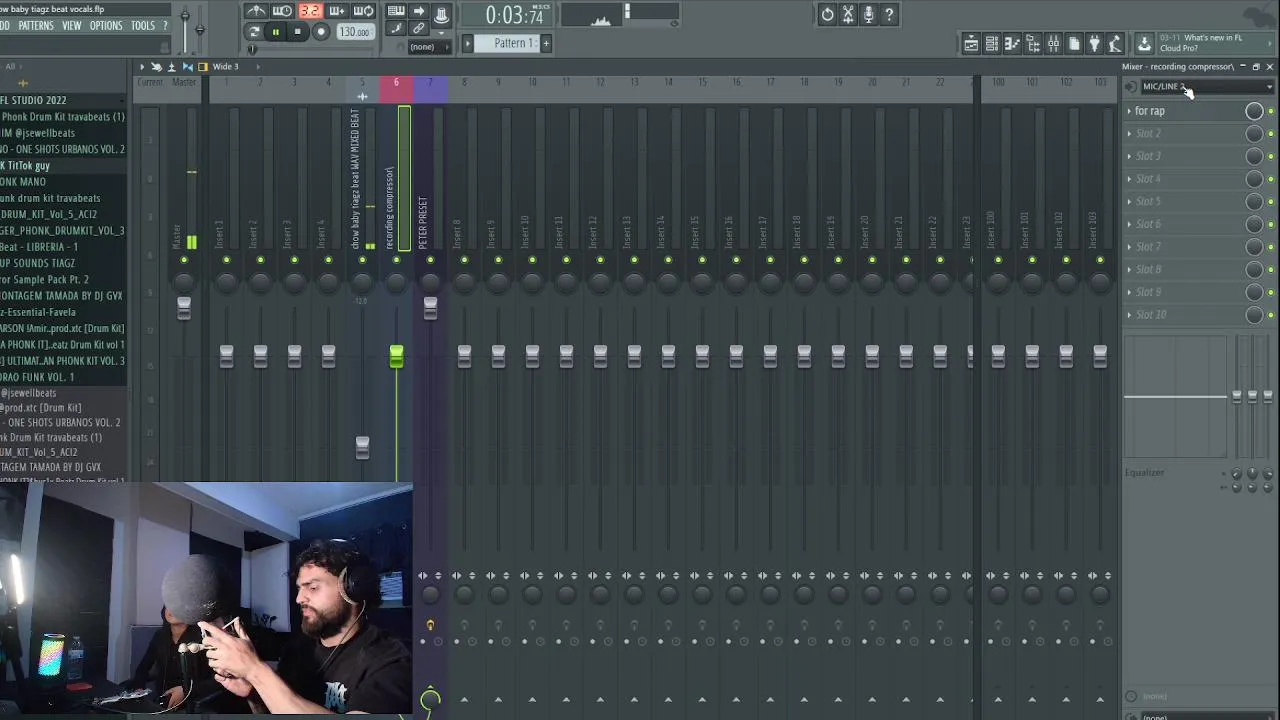
Task: Click the mixer multi-touch control icon
Action: 156,67
